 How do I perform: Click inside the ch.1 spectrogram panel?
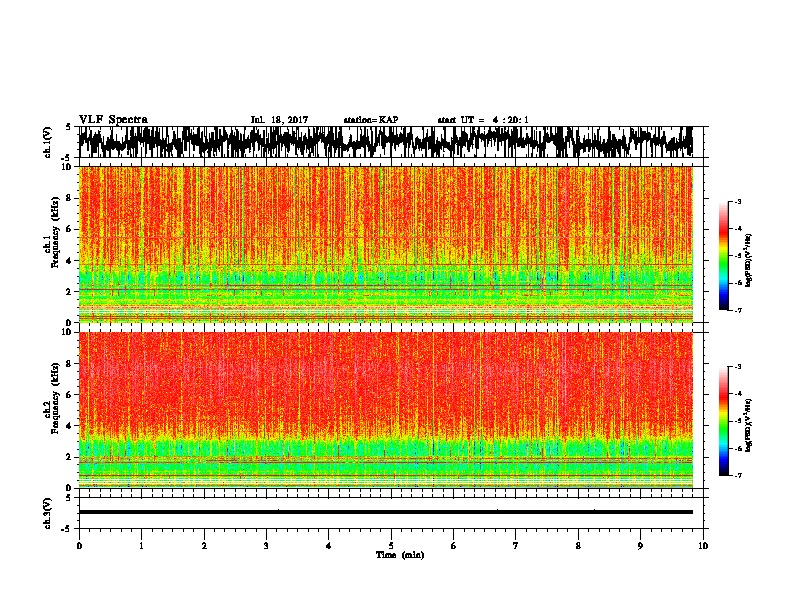click(385, 244)
